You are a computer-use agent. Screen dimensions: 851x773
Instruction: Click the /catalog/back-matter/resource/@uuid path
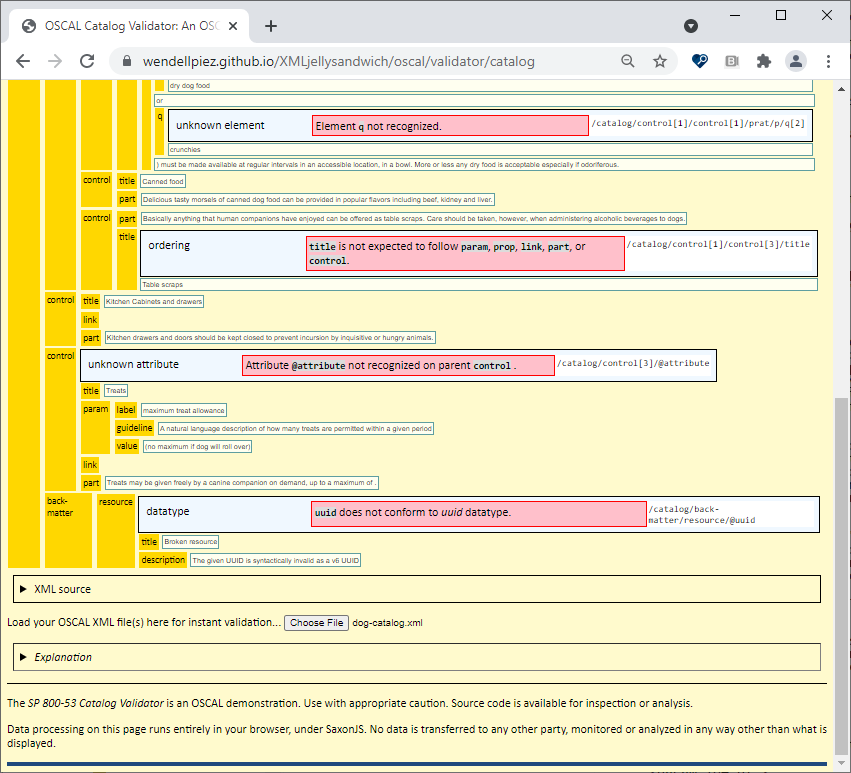pos(701,515)
